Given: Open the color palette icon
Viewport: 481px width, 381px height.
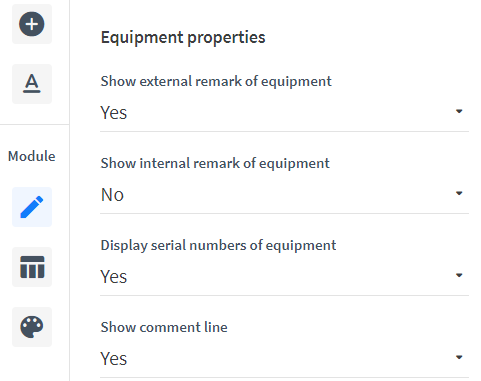Looking at the screenshot, I should click(32, 327).
